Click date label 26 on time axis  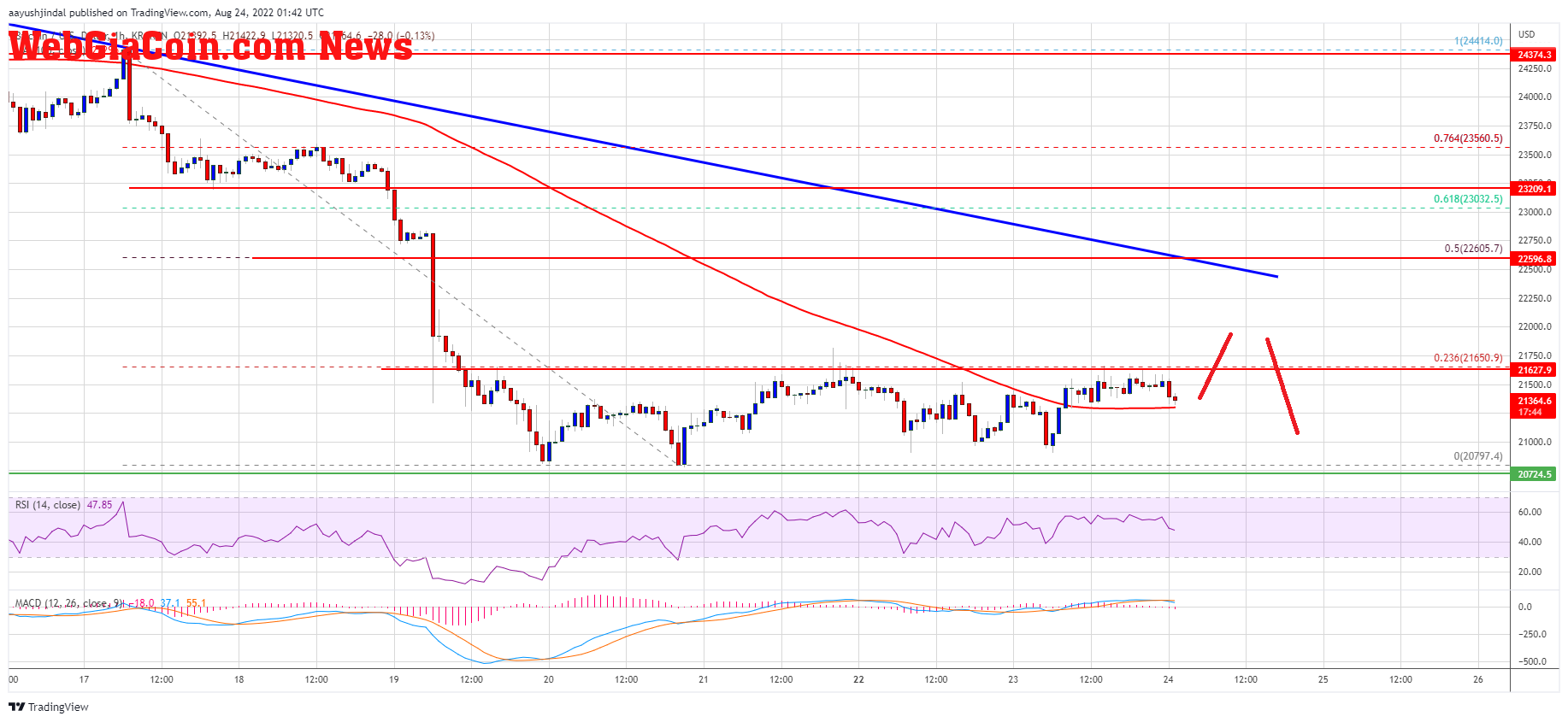click(1478, 680)
